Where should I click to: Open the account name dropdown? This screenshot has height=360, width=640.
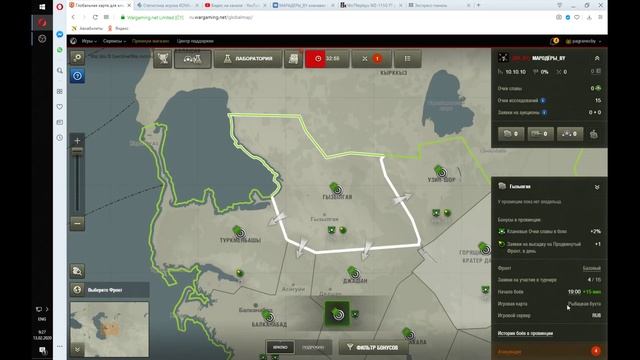tap(583, 41)
